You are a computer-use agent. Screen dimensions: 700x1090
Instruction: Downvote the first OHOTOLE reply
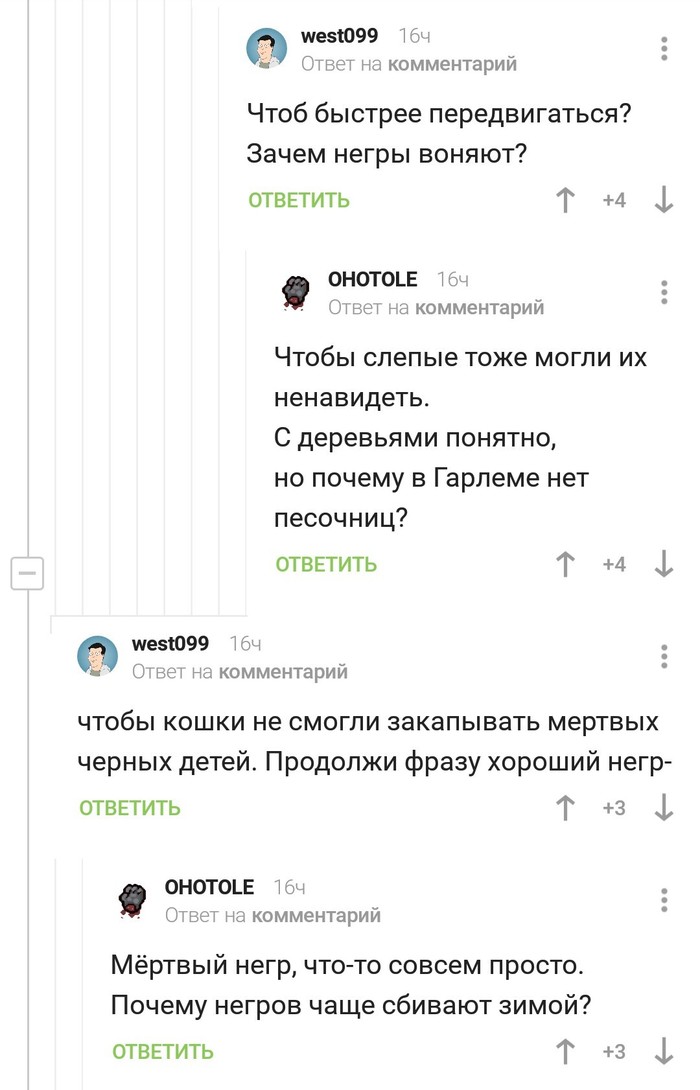click(x=663, y=565)
